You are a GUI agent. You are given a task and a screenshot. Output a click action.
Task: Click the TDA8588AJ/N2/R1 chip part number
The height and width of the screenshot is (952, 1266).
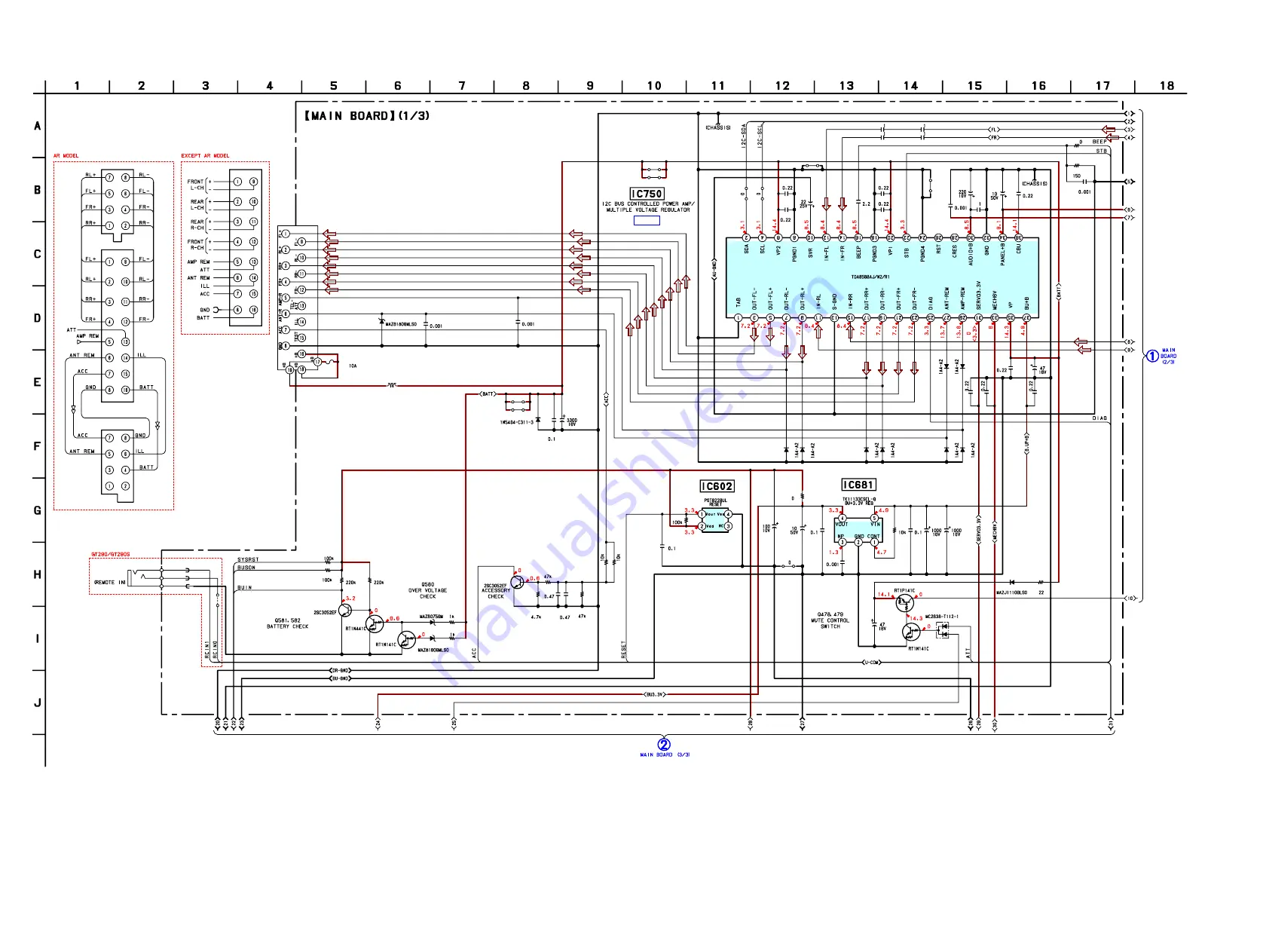(870, 277)
